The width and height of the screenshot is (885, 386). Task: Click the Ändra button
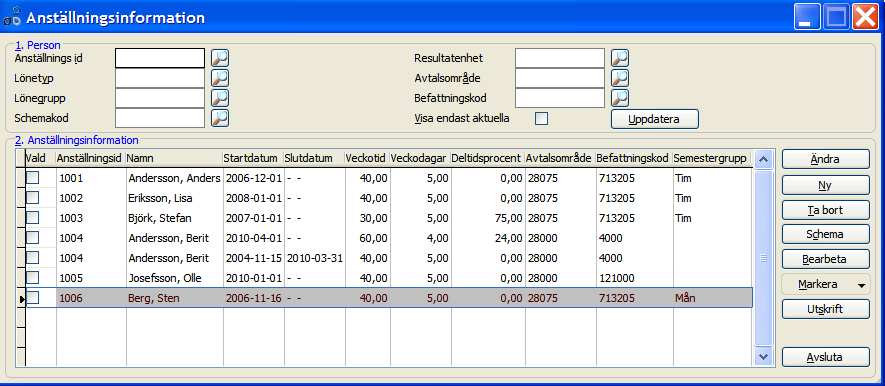tap(826, 160)
